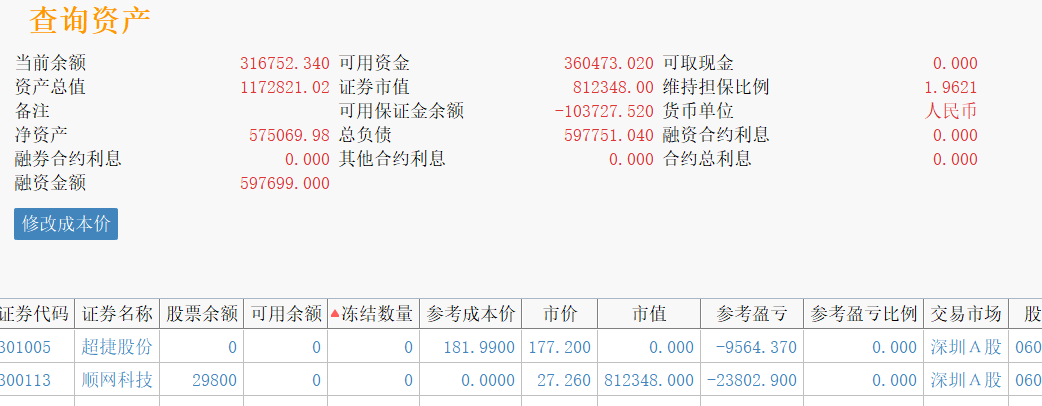This screenshot has height=406, width=1042.
Task: Click the 可取现金 label
Action: coord(698,63)
